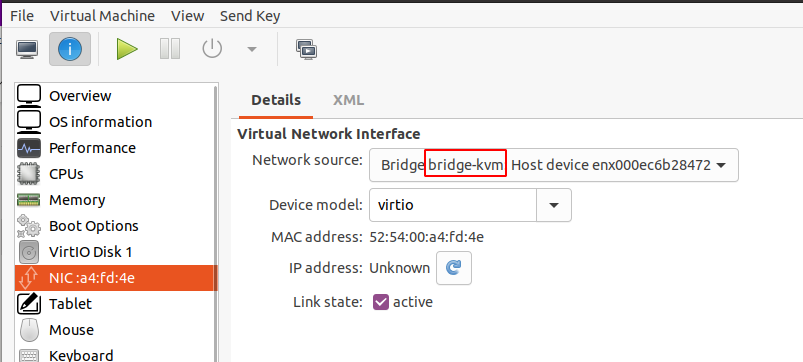Open the manage VM snapshots icon
The height and width of the screenshot is (362, 803).
pos(306,49)
